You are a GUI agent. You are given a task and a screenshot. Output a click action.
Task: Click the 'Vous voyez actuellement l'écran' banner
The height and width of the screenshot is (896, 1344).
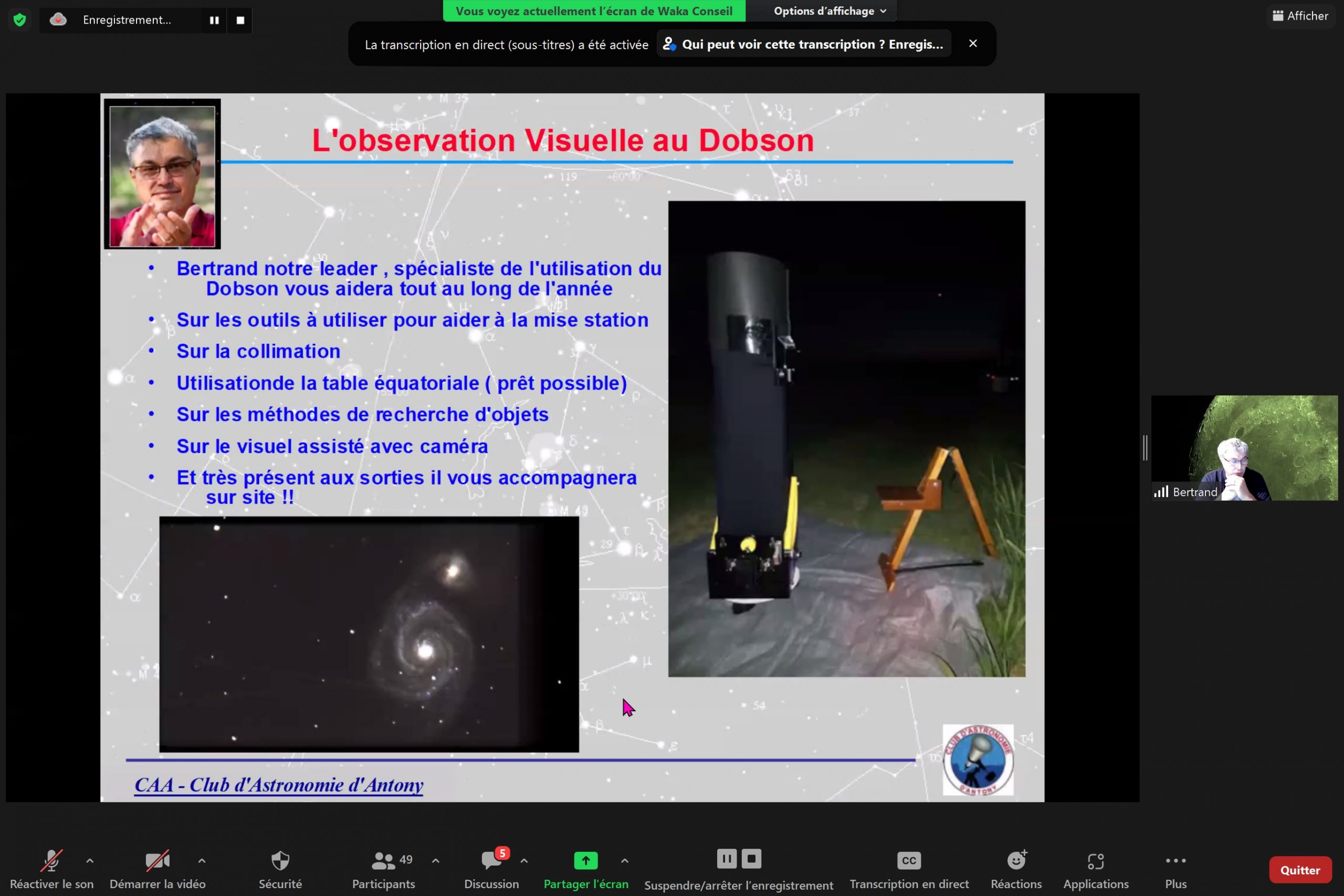(x=594, y=11)
